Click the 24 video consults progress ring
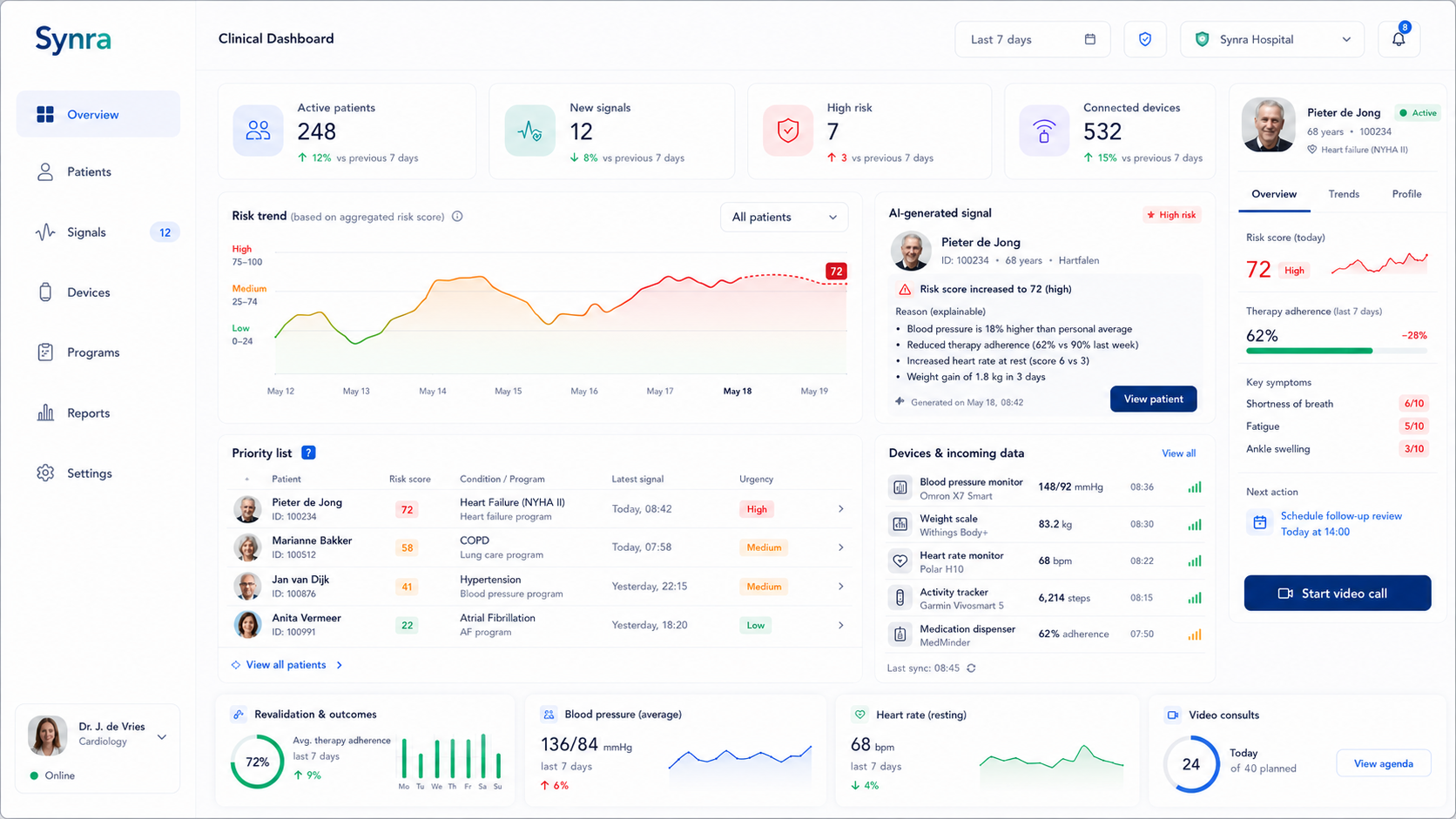This screenshot has width=1456, height=819. pyautogui.click(x=1191, y=764)
